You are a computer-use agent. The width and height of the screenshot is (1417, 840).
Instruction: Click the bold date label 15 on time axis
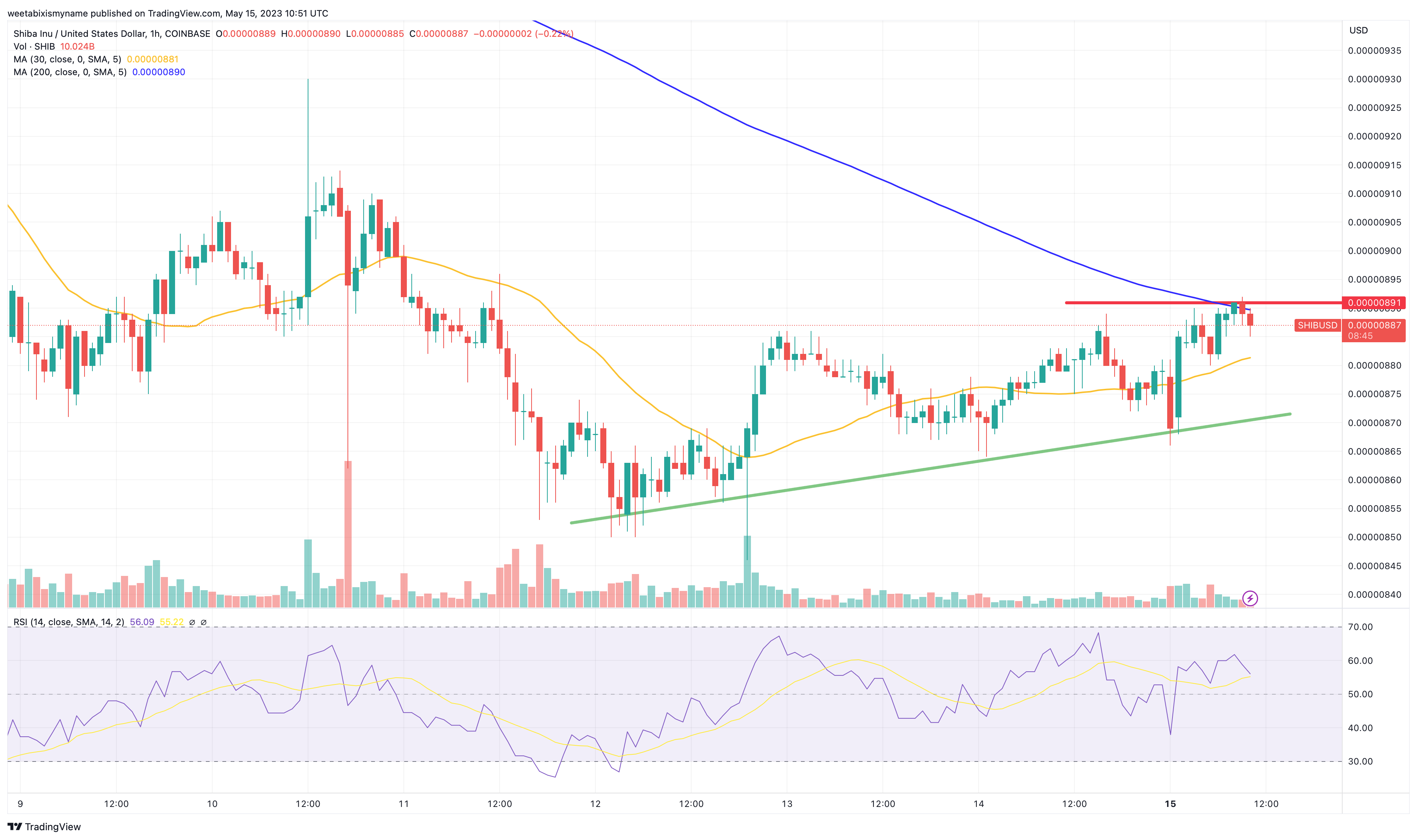[x=1170, y=803]
